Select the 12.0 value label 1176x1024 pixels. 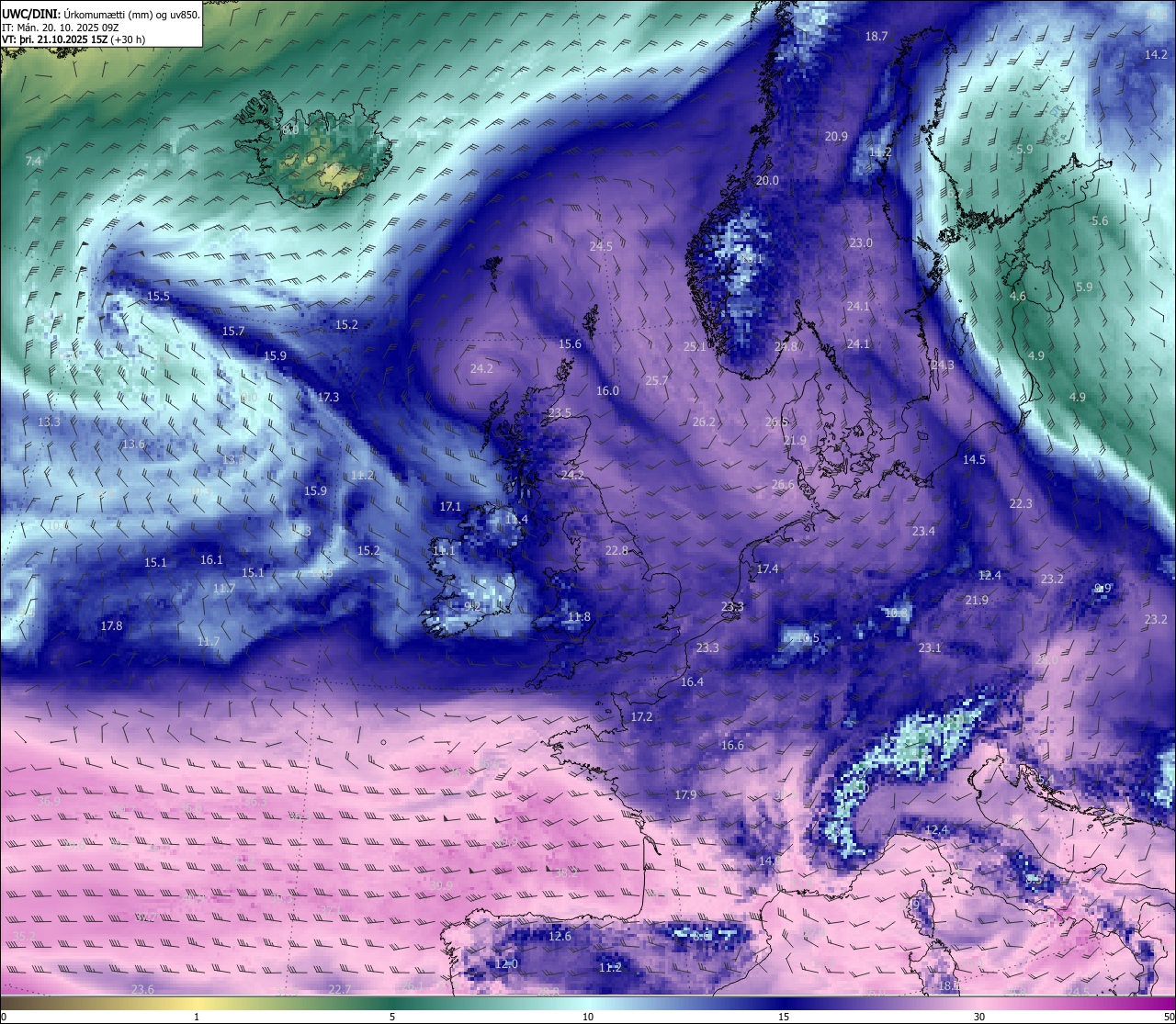tap(506, 964)
